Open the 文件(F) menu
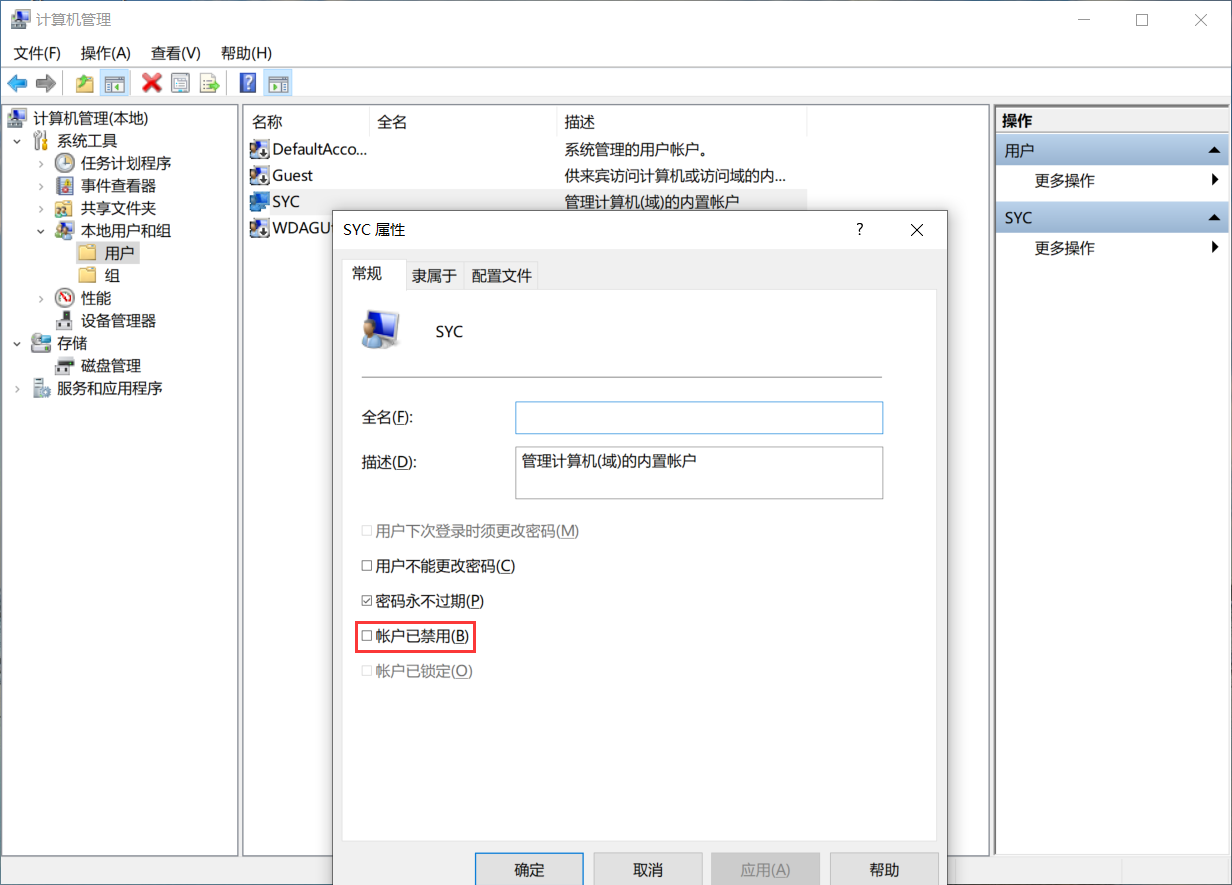This screenshot has width=1232, height=885. [x=37, y=53]
